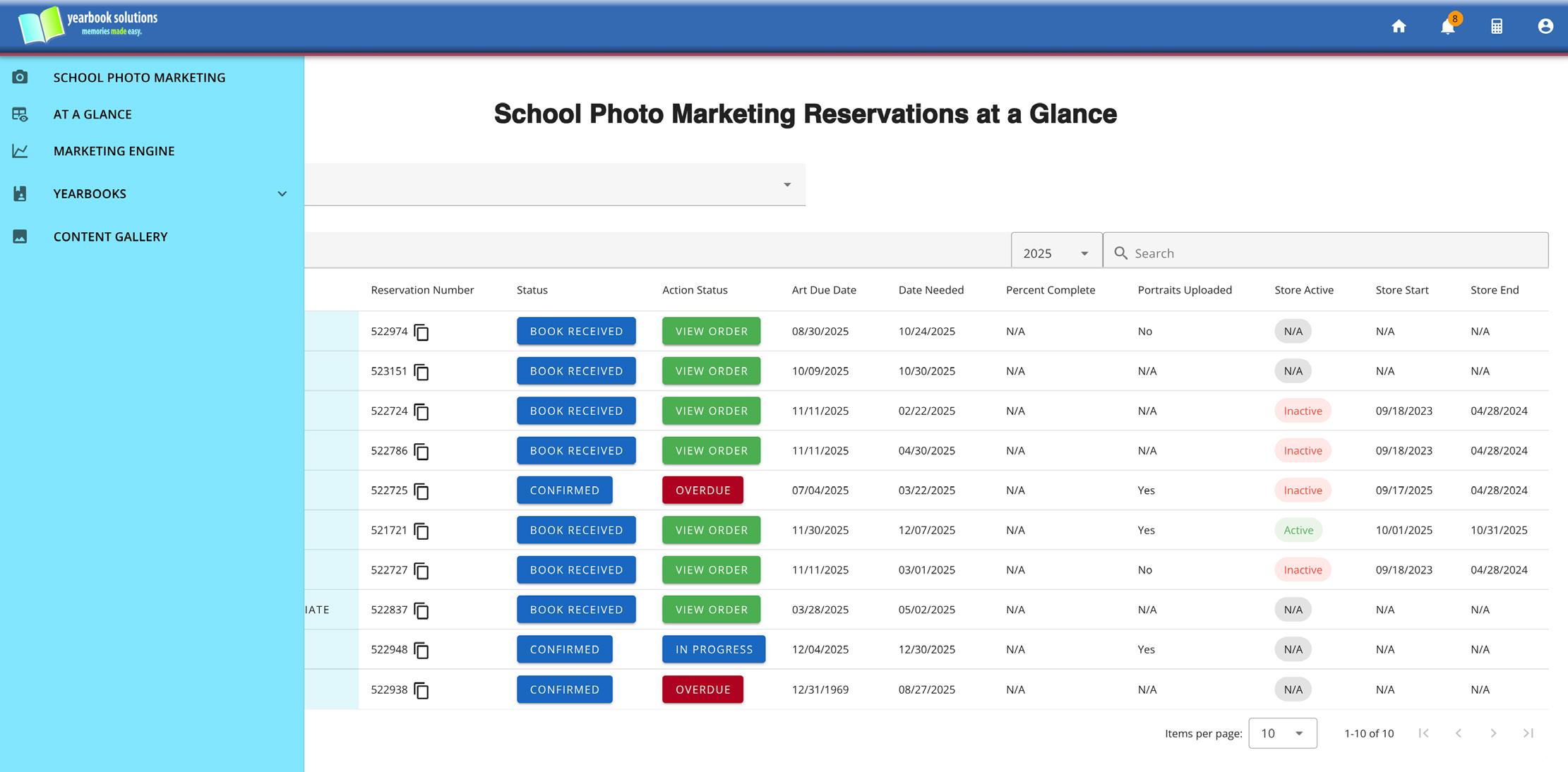The height and width of the screenshot is (772, 1568).
Task: Click the Content Gallery image icon
Action: pyautogui.click(x=20, y=236)
